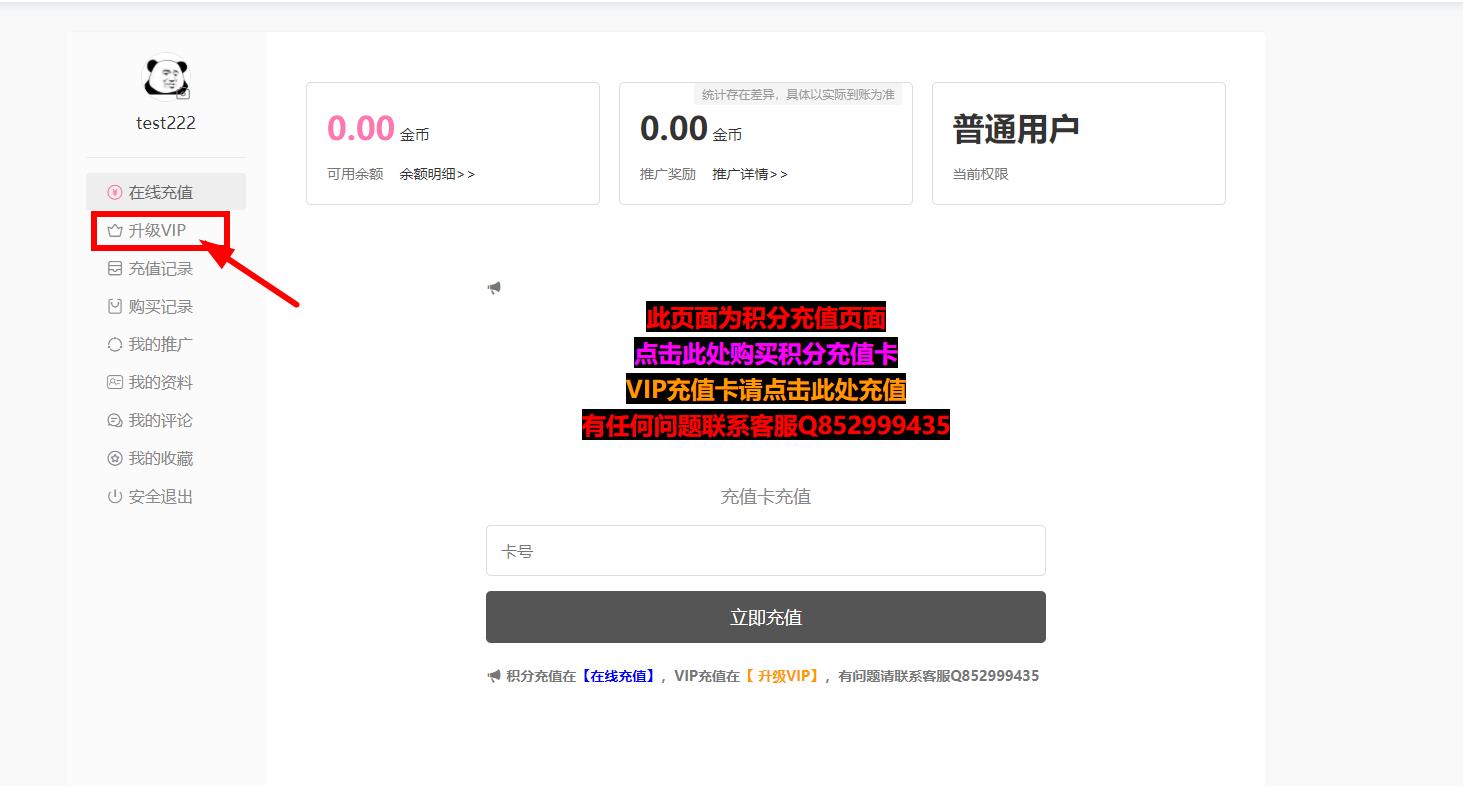View 我的收藏 favorites
This screenshot has height=786, width=1463.
point(166,458)
